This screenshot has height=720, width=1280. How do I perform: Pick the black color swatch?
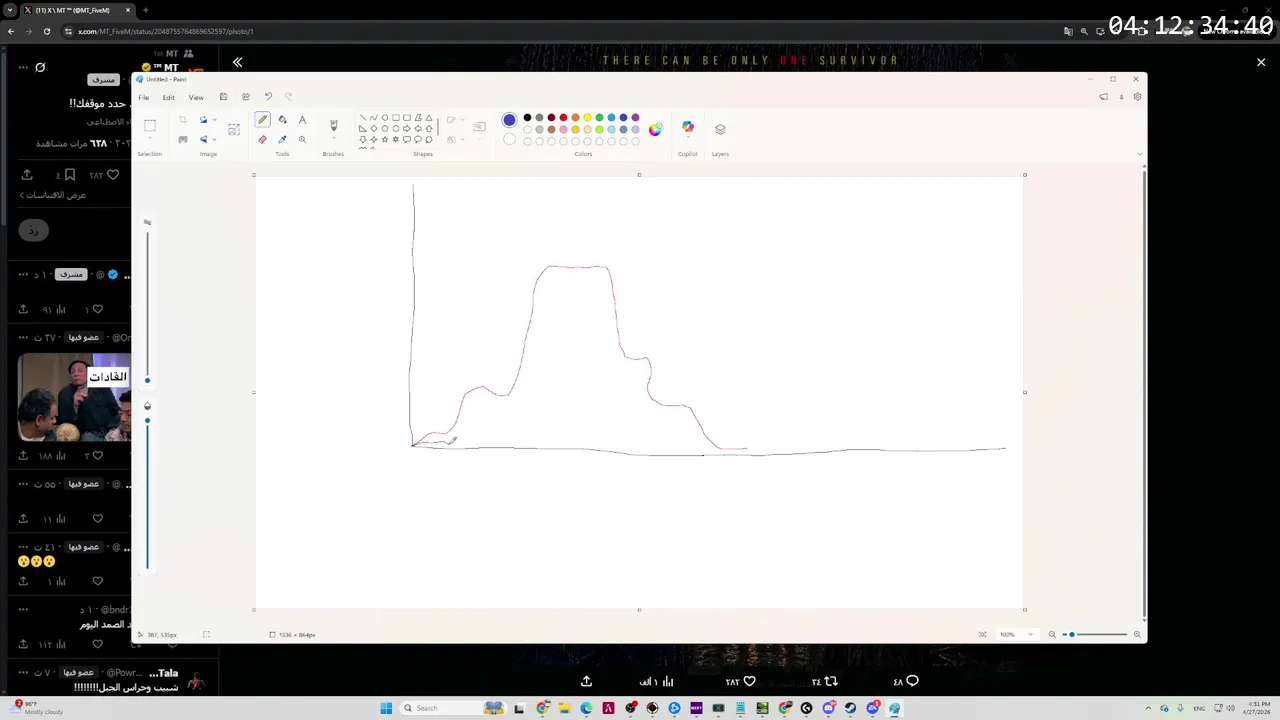[x=527, y=118]
